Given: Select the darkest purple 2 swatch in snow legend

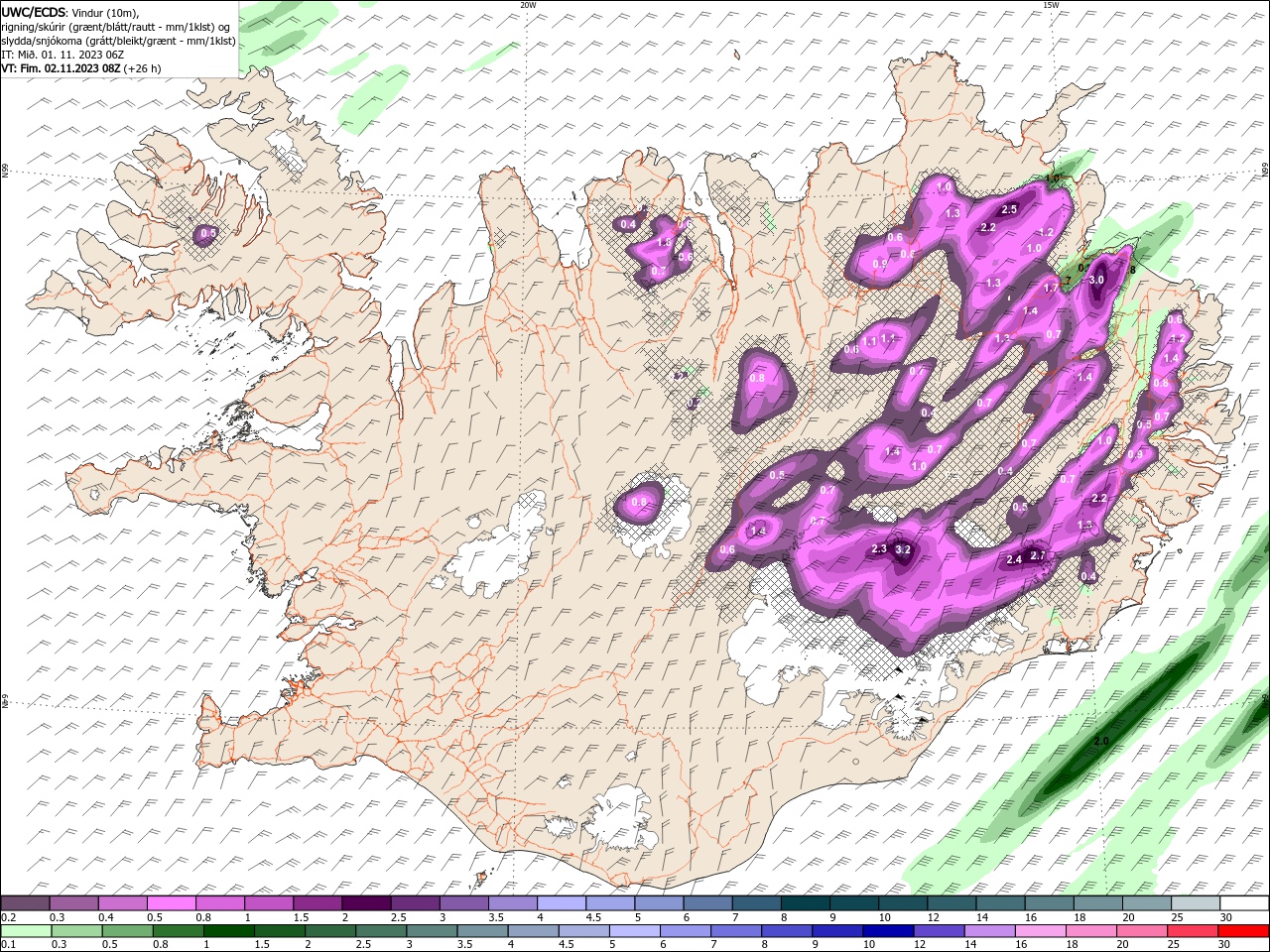Looking at the screenshot, I should click(365, 903).
